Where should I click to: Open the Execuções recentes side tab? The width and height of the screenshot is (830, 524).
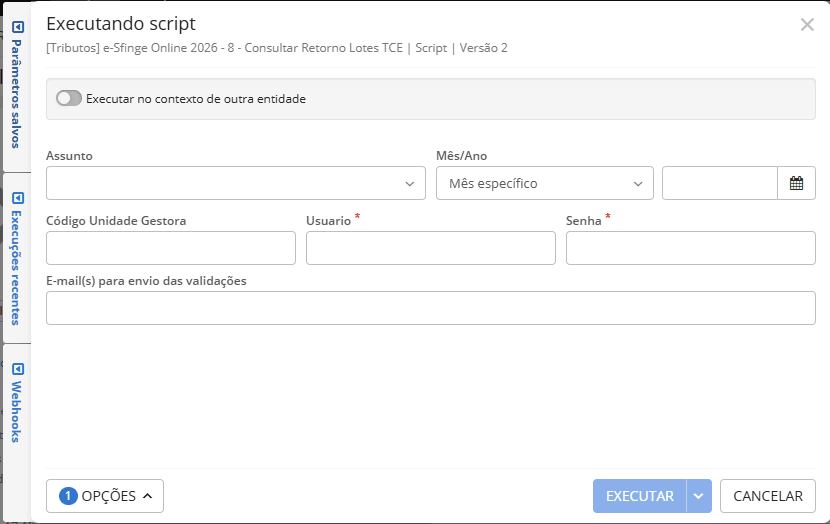pyautogui.click(x=17, y=267)
